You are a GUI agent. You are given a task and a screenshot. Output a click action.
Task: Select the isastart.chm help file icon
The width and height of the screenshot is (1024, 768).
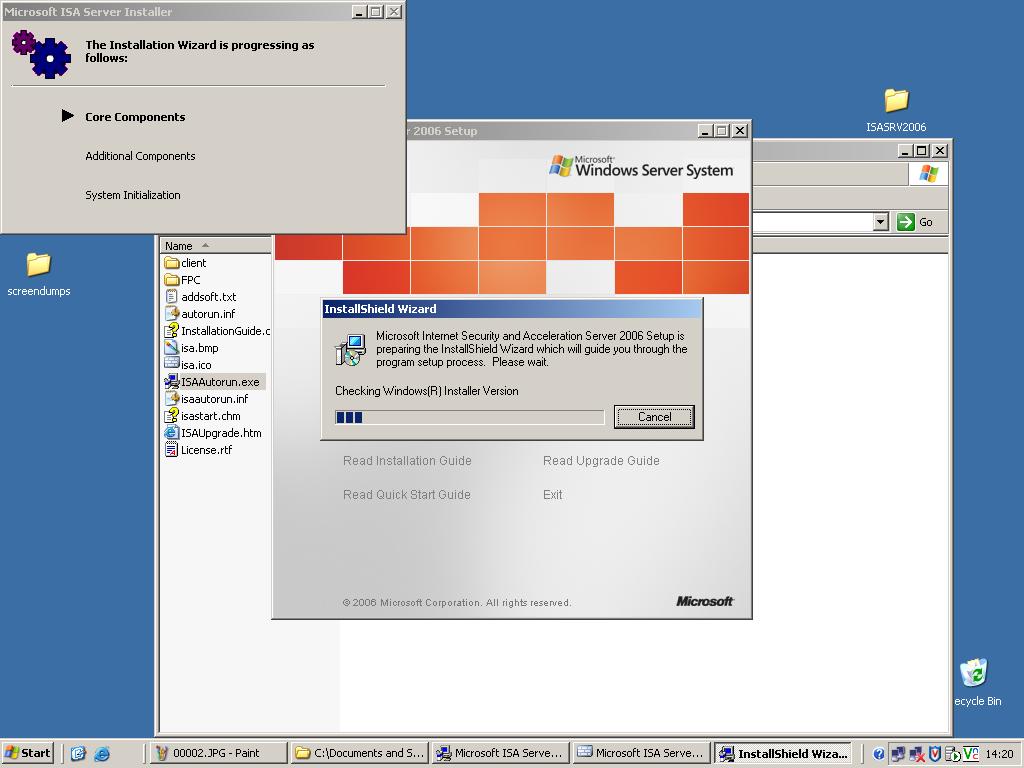171,415
